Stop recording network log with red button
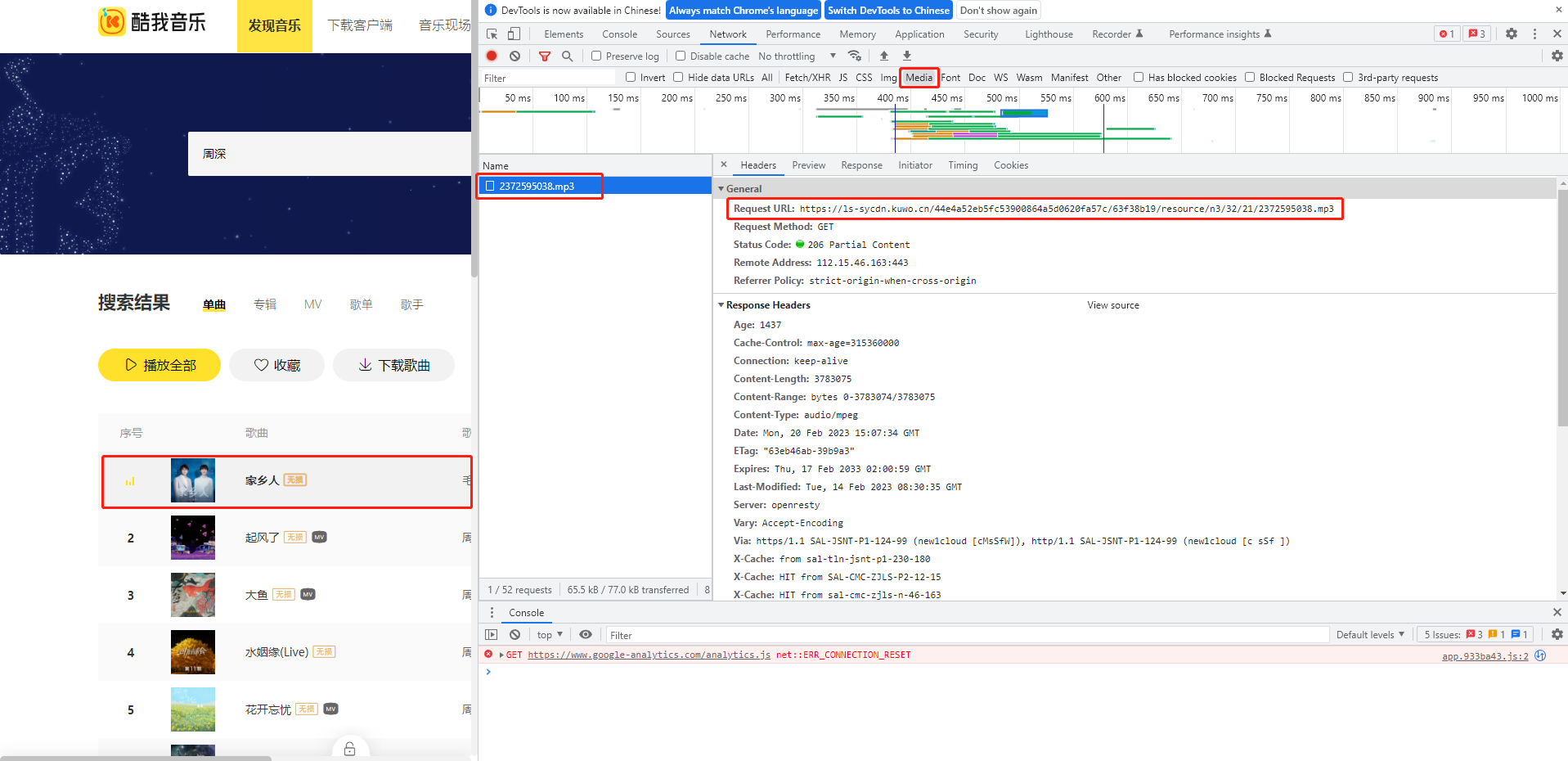The width and height of the screenshot is (1568, 761). (x=492, y=56)
